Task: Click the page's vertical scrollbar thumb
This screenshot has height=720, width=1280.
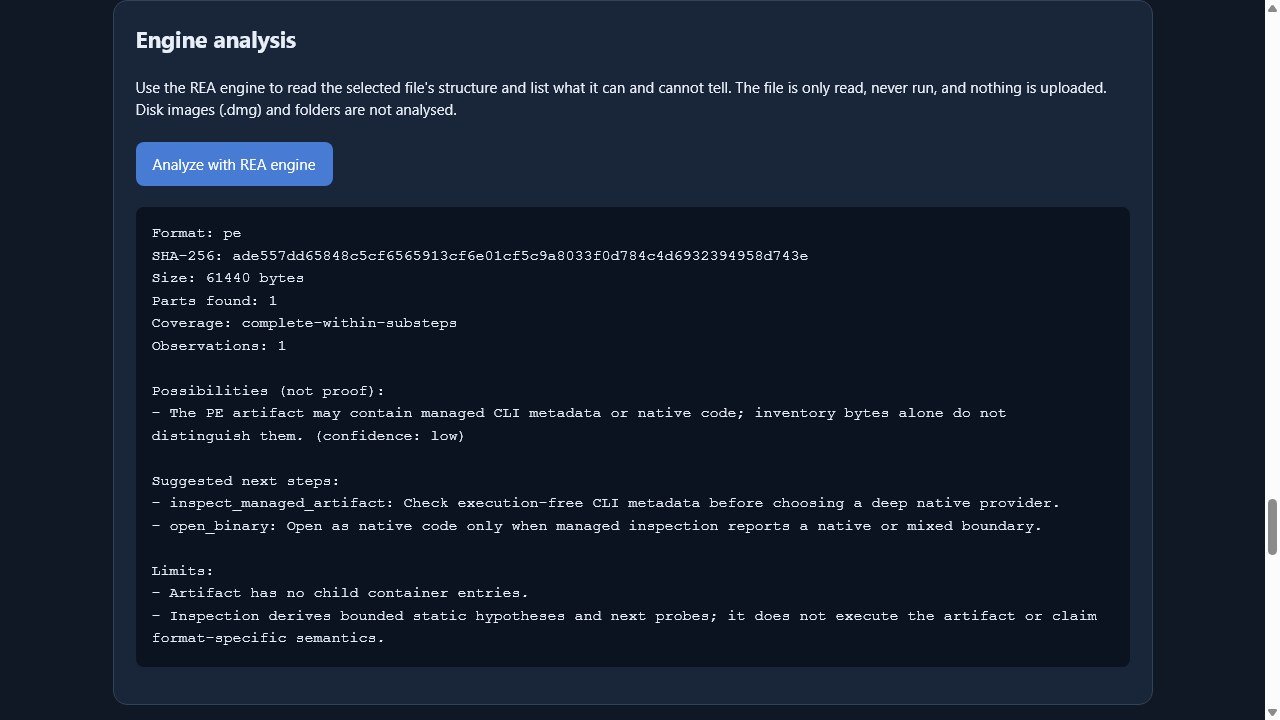Action: point(1272,527)
